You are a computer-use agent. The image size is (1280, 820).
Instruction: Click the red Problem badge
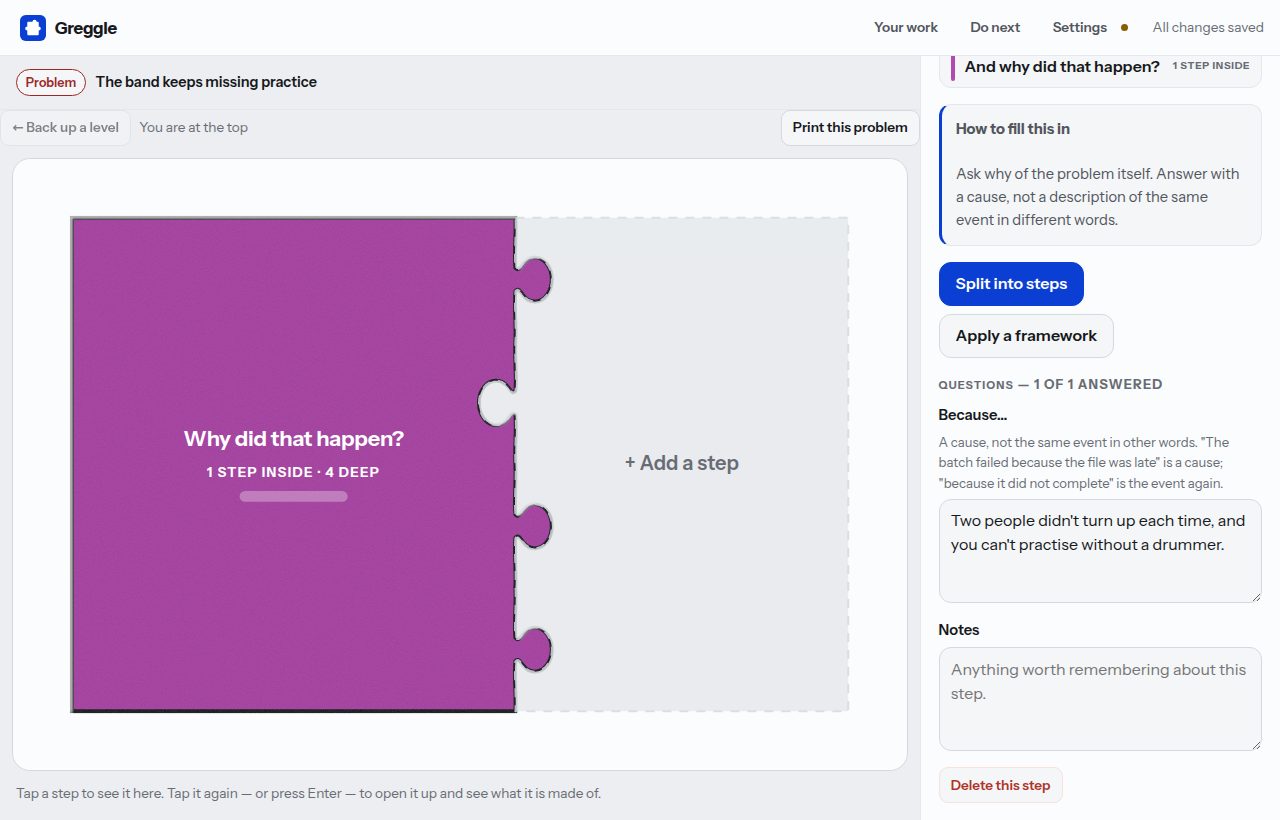(51, 82)
